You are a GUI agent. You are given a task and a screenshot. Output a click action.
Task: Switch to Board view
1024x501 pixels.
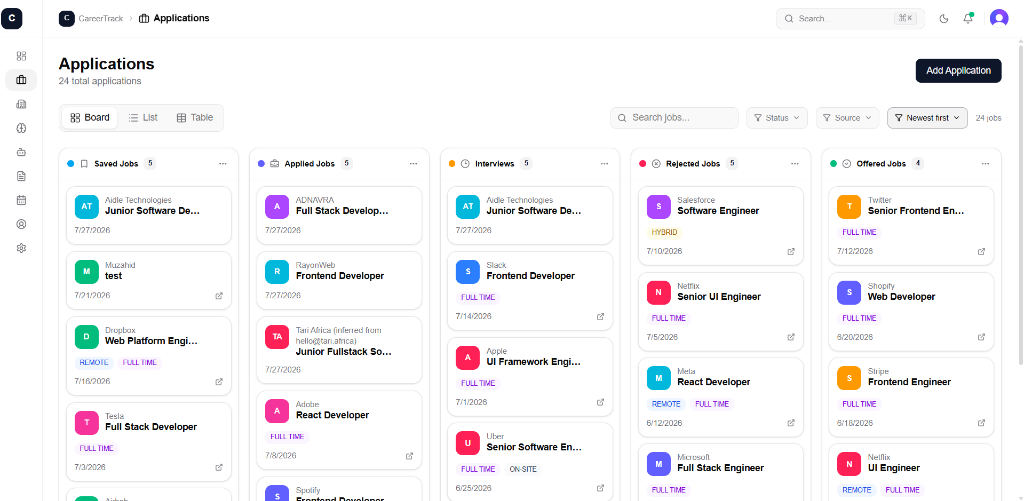90,118
